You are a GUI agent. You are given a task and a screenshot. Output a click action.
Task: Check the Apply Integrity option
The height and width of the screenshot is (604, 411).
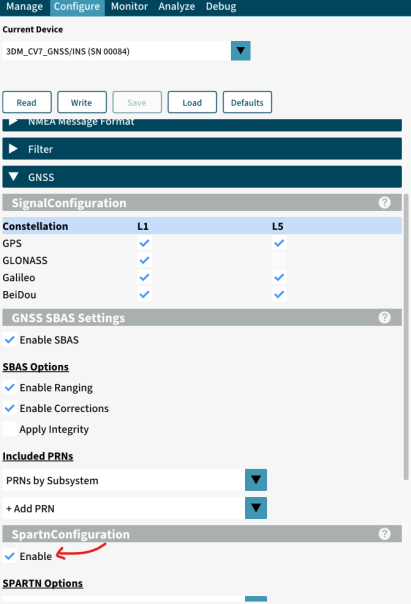click(10, 429)
